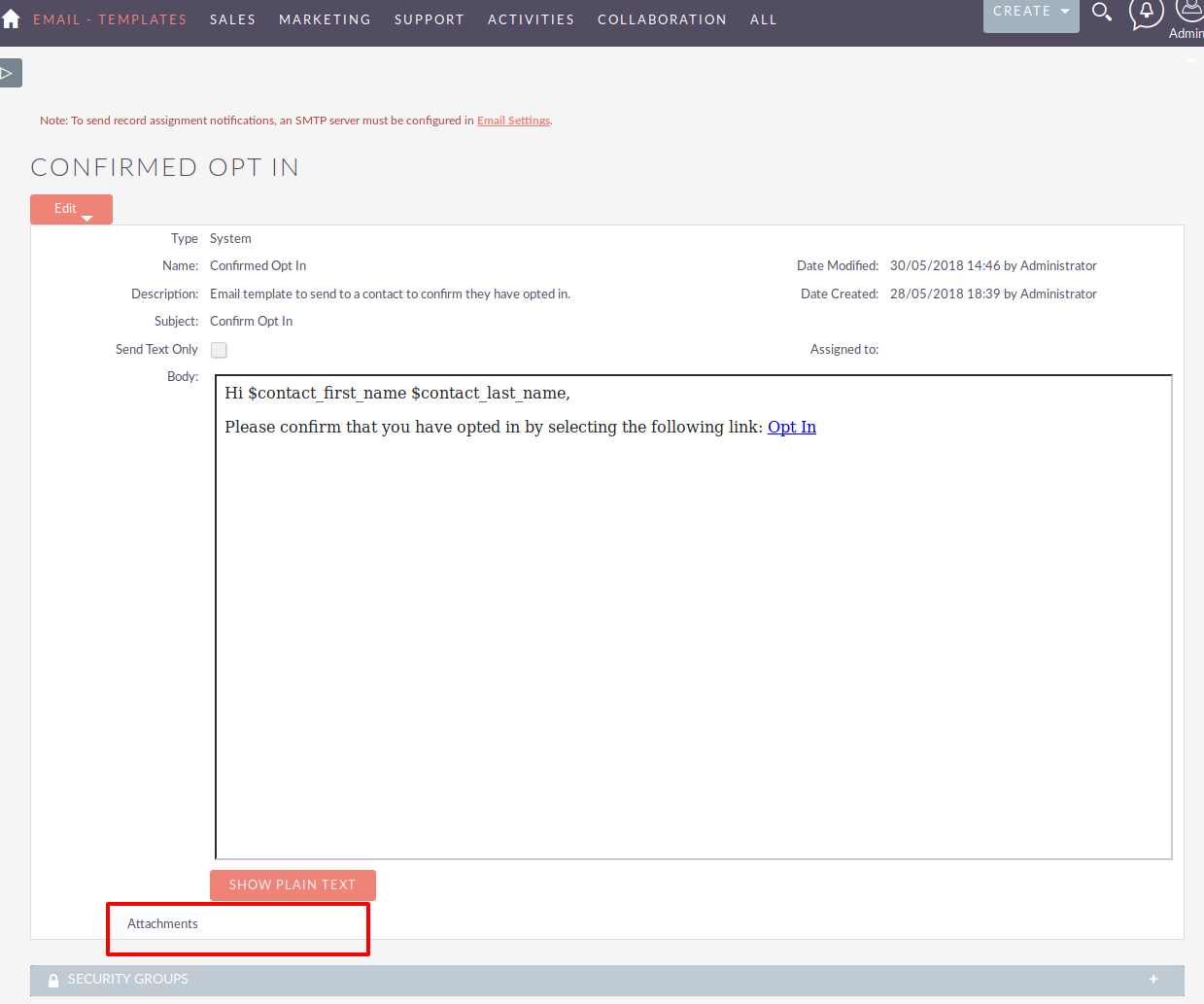Click the 'Hi $contact_first_name' greeting line
This screenshot has width=1204, height=1004.
[397, 393]
